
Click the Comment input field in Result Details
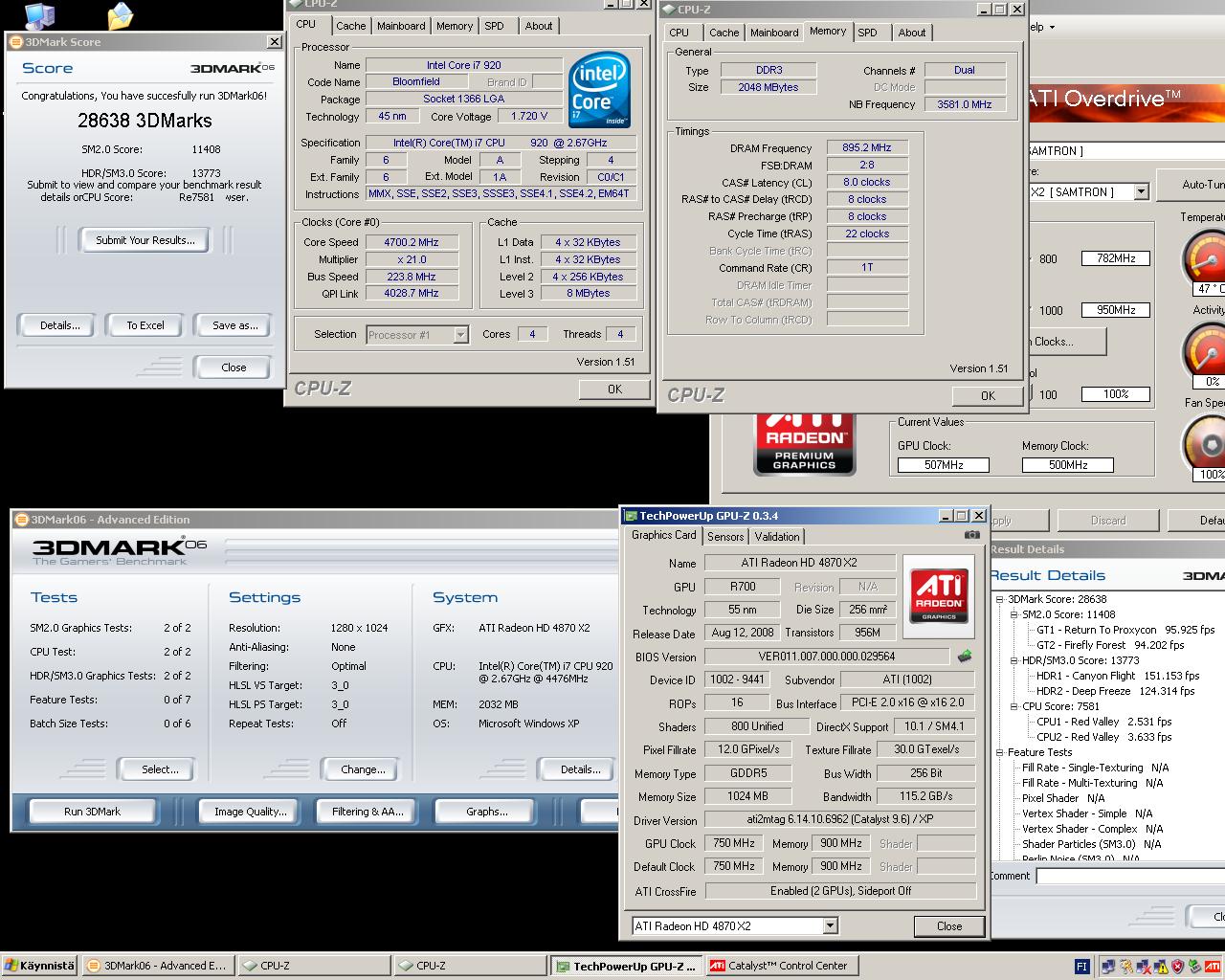(1130, 877)
